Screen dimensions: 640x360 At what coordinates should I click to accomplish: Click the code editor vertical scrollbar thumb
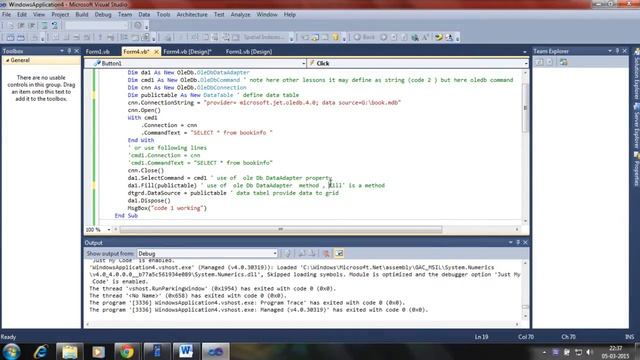pos(525,107)
